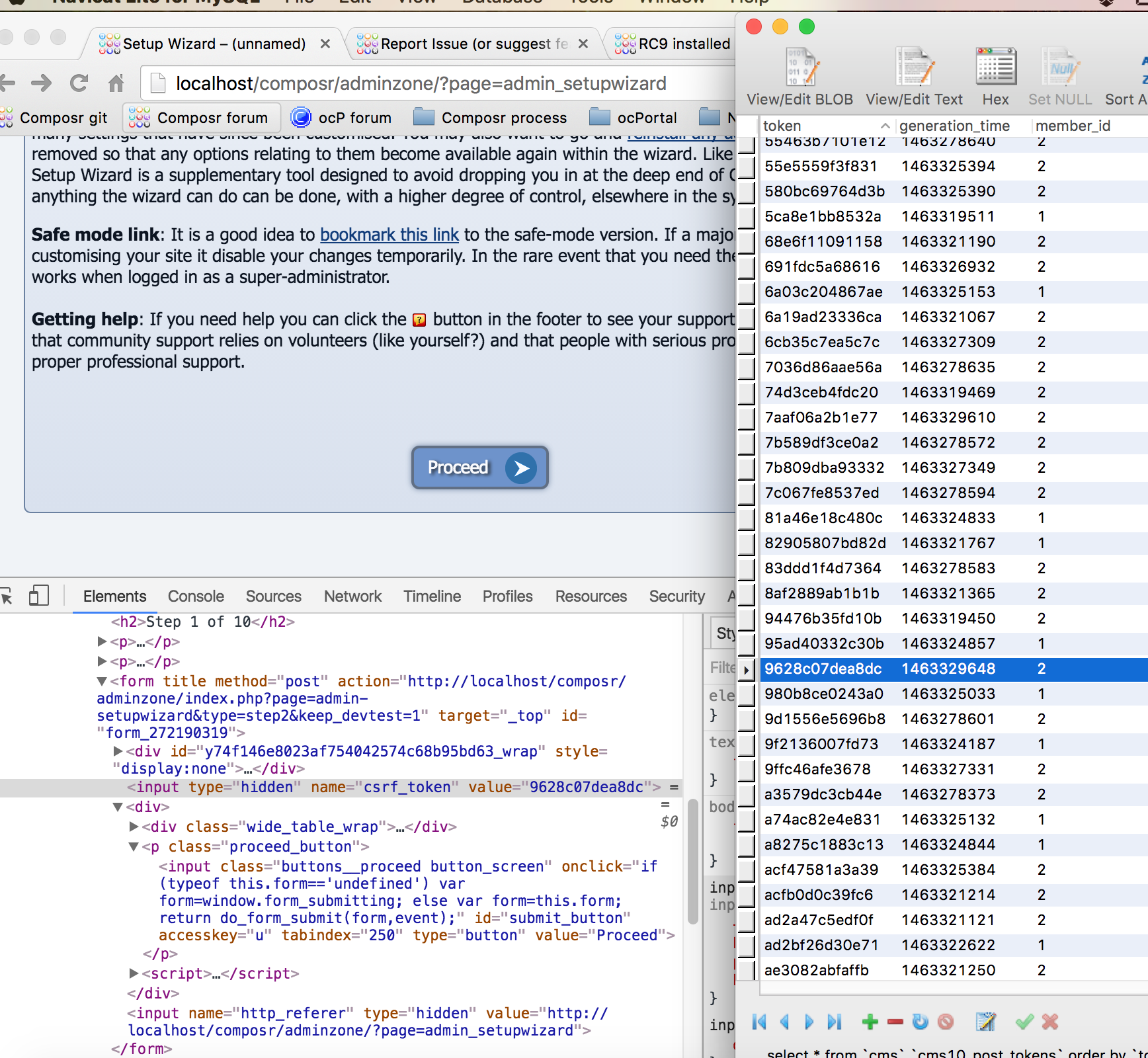
Task: Open DevTools Sources tab
Action: (274, 596)
